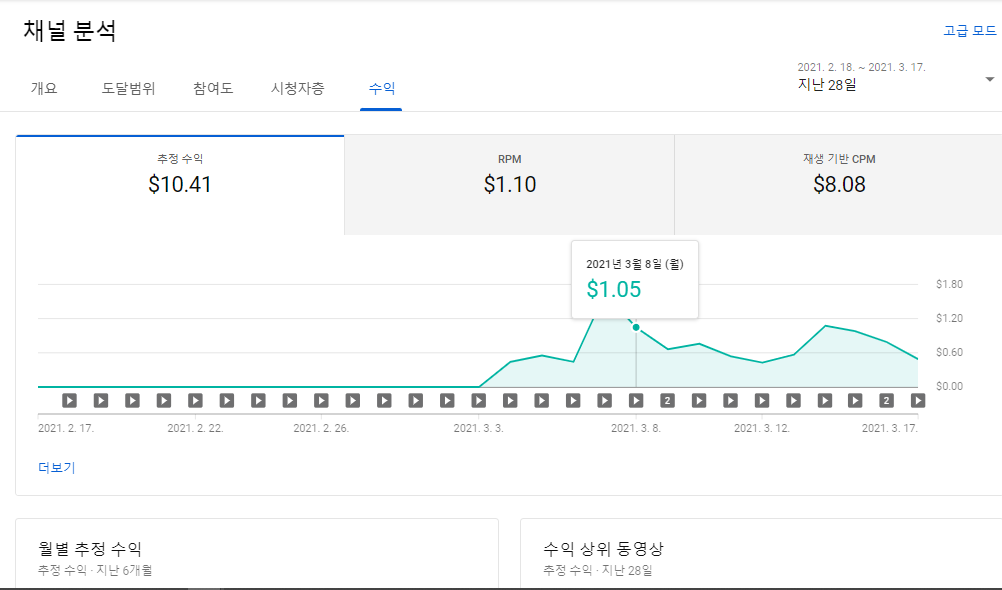Select the 재생 기반 CPM $8.08 card

click(x=838, y=185)
